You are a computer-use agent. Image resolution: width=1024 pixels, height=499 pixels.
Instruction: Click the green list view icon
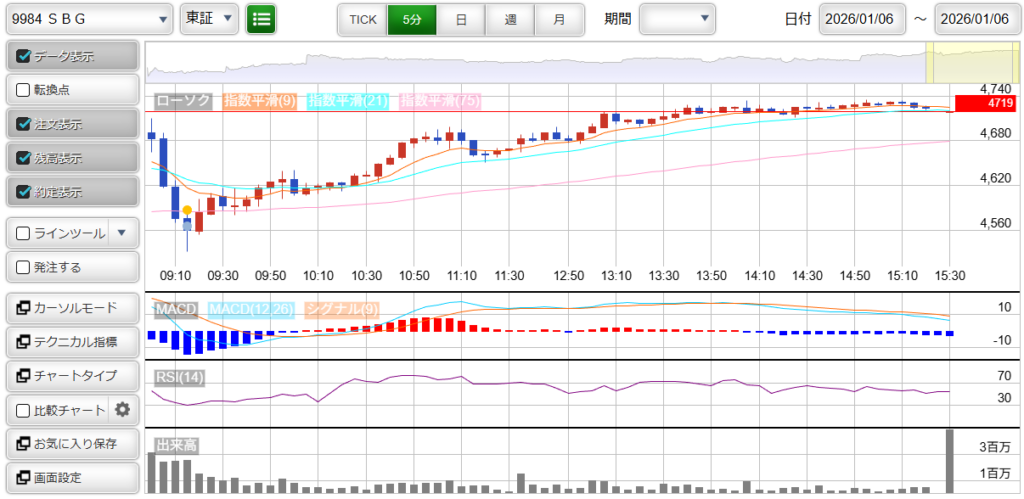pos(261,19)
